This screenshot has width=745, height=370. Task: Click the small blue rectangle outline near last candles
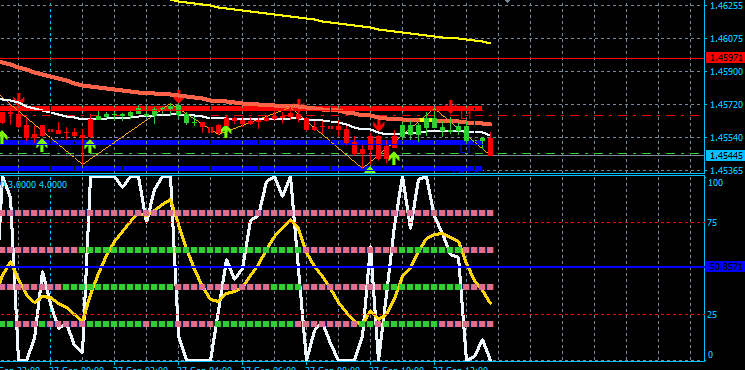point(465,148)
